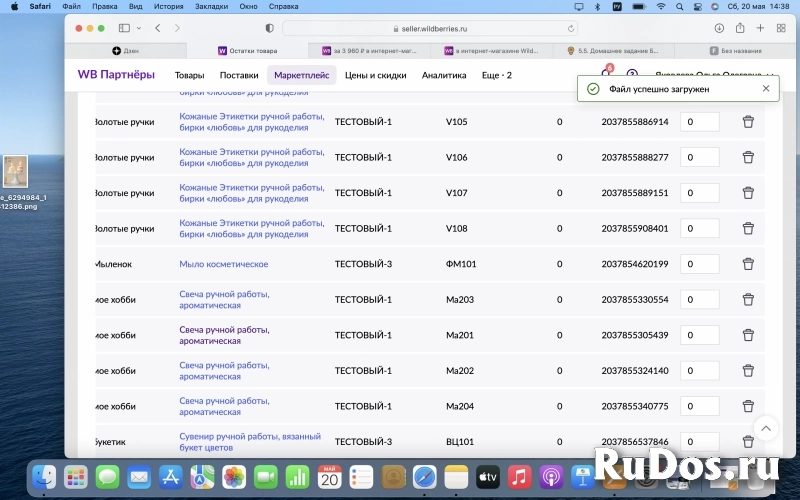
Task: Edit stock quantity field for Ма204
Action: (699, 406)
